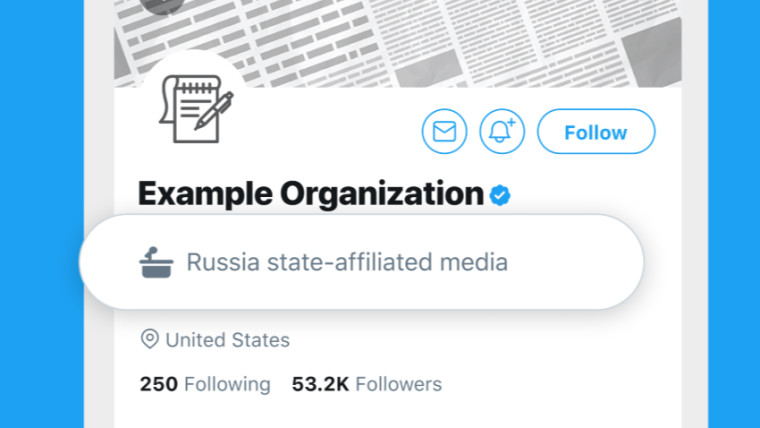Open the Russia state-affiliated media label text
Image resolution: width=760 pixels, height=428 pixels.
[347, 262]
